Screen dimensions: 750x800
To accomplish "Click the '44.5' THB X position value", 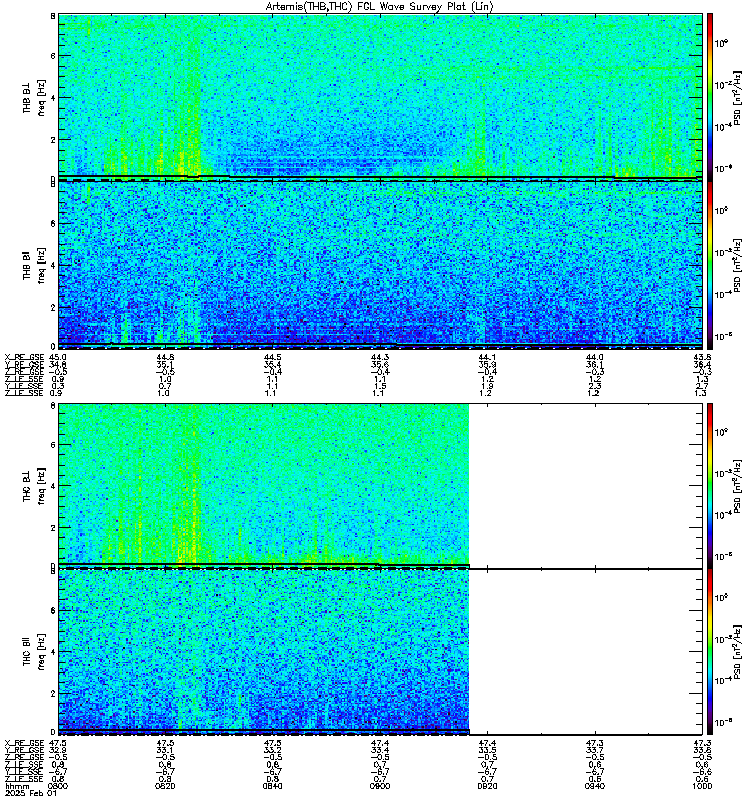I will [272, 357].
